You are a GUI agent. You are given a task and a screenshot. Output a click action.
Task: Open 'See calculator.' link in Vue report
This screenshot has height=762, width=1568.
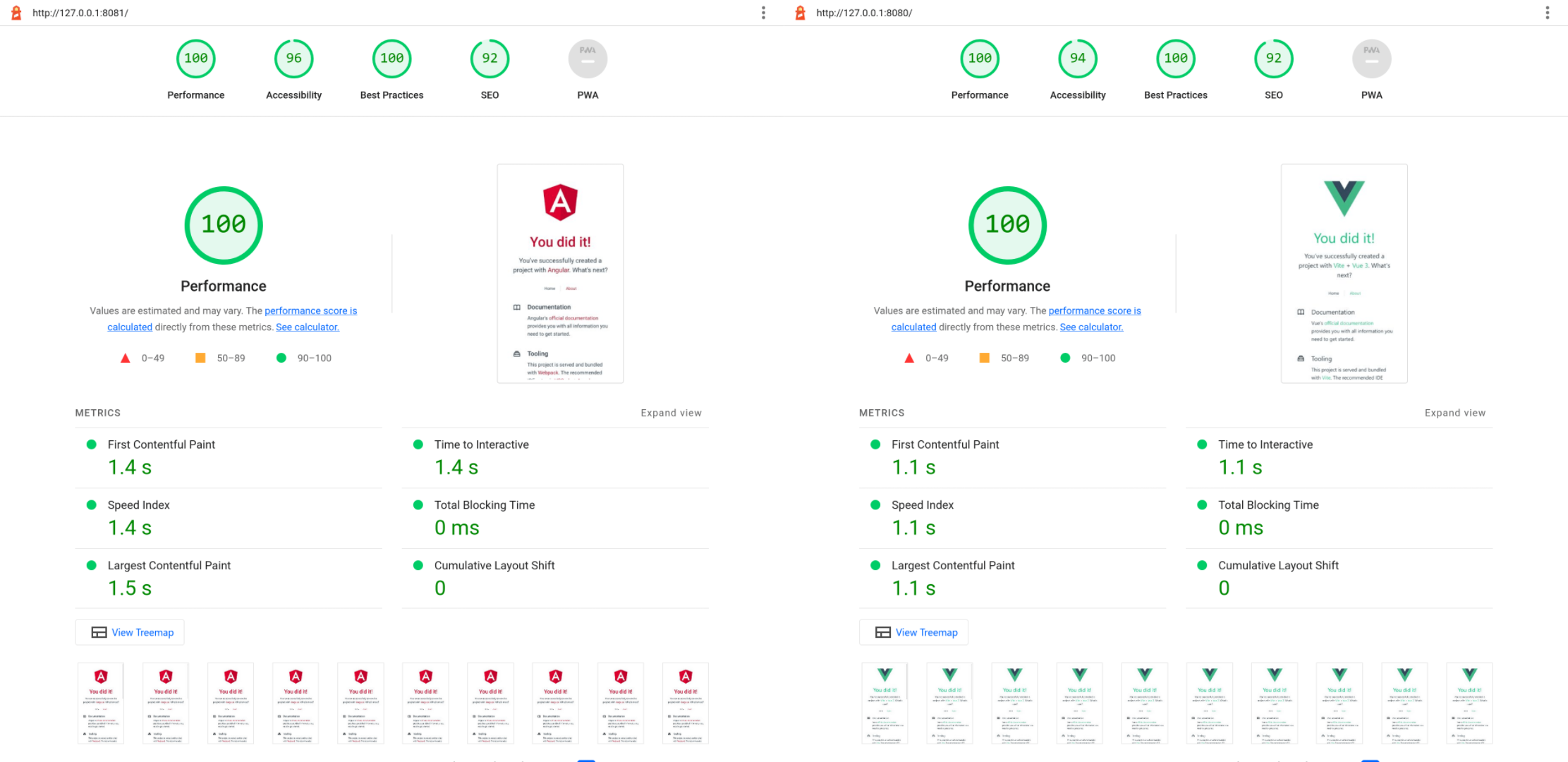pos(1091,327)
